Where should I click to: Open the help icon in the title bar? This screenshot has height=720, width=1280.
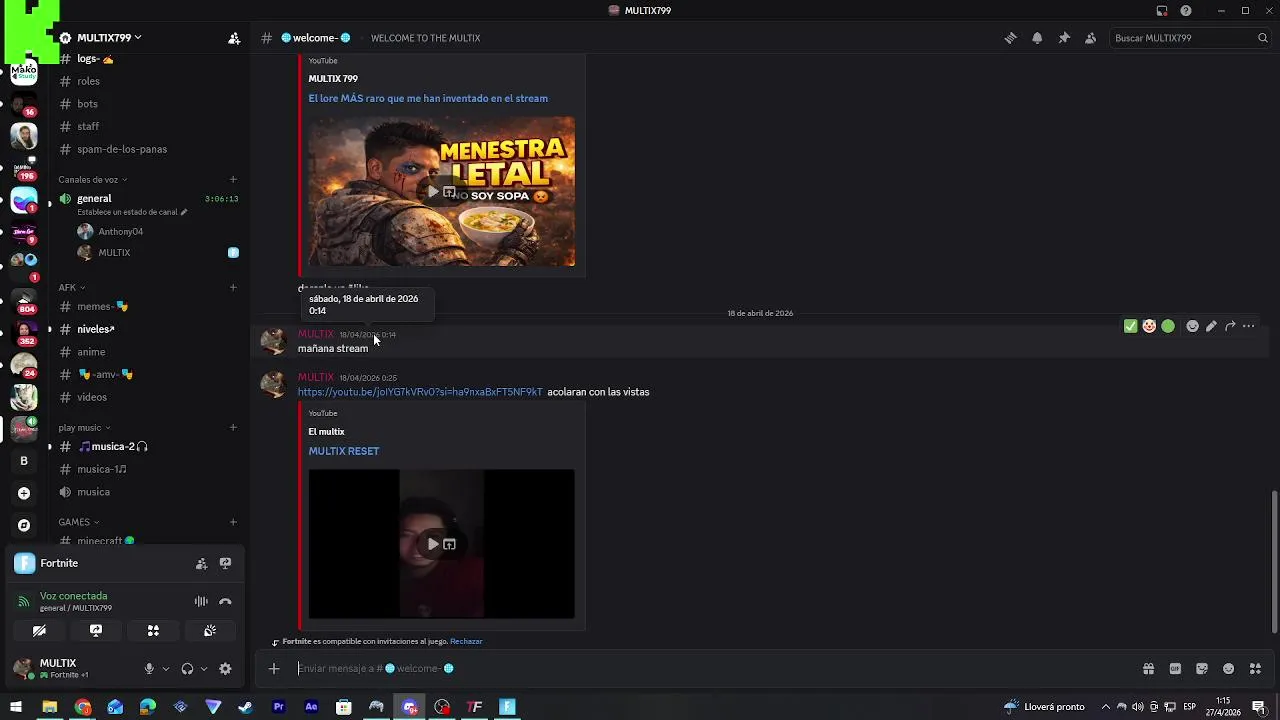[x=1186, y=11]
